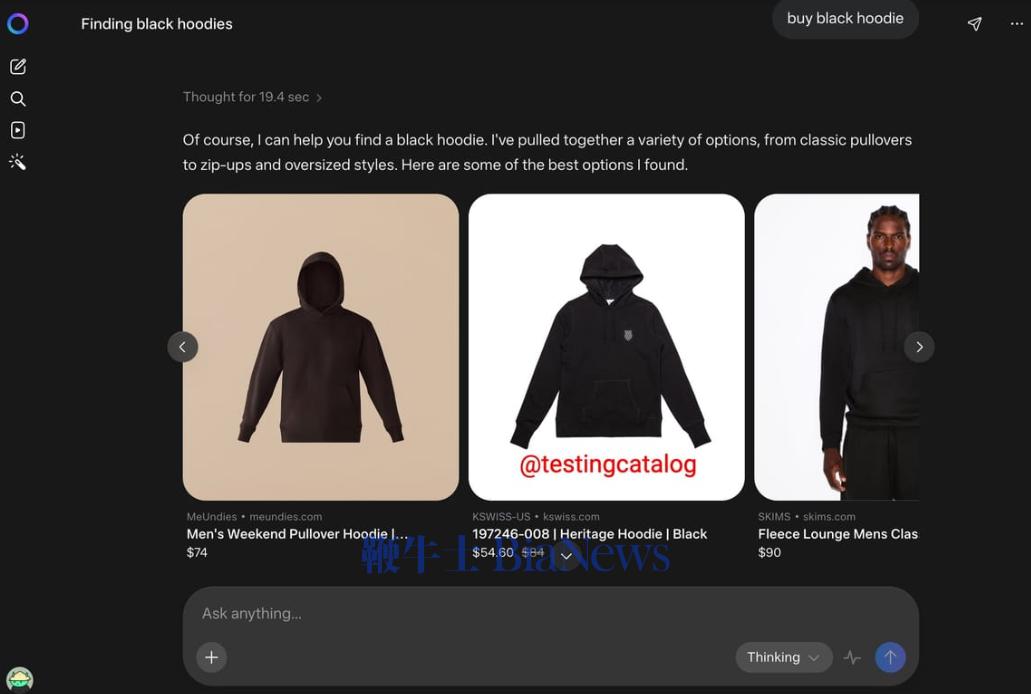
Task: Expand the 'Thought for 19.4 sec' details
Action: tap(252, 97)
